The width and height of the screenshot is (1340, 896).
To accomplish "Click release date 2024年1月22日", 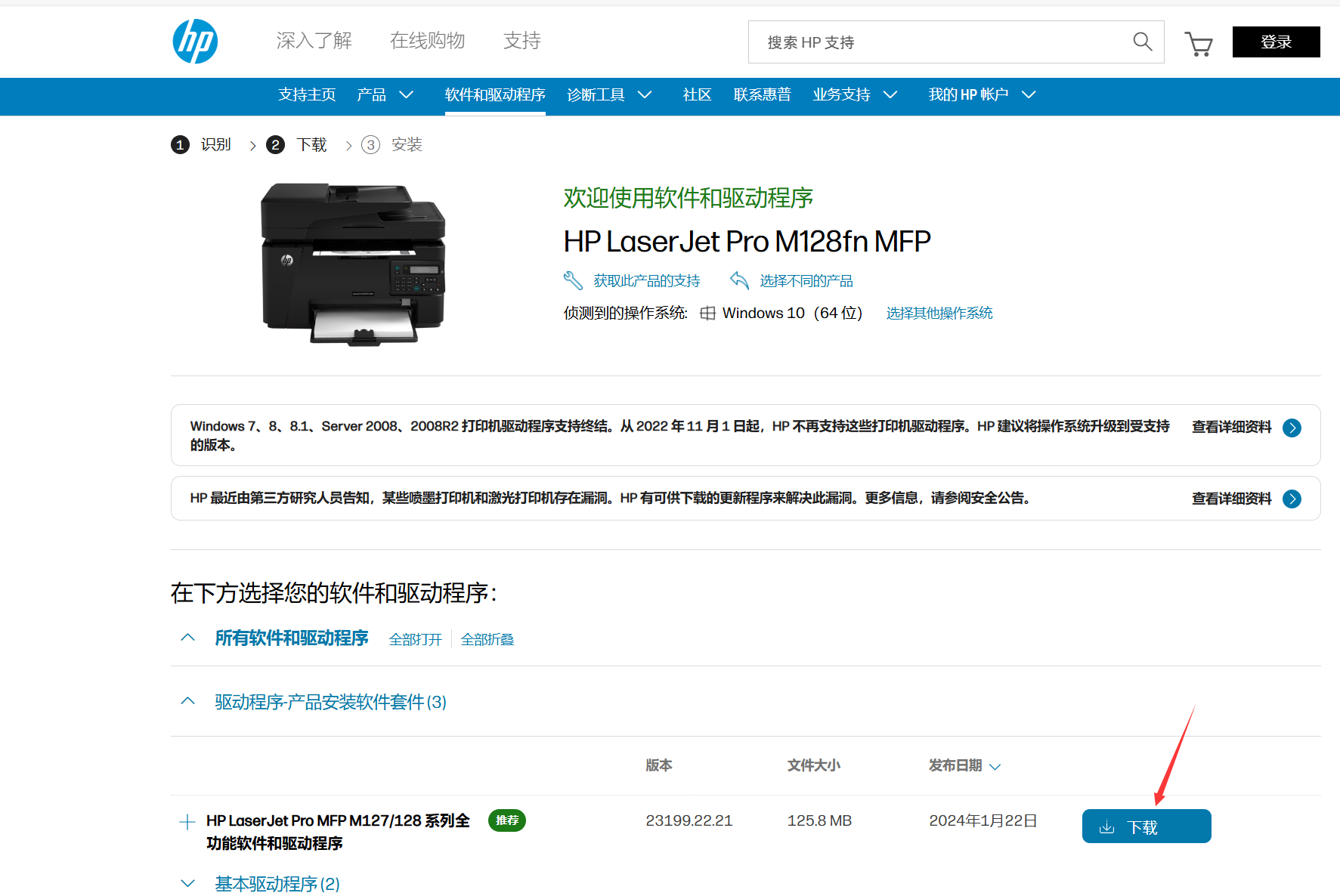I will pyautogui.click(x=983, y=820).
